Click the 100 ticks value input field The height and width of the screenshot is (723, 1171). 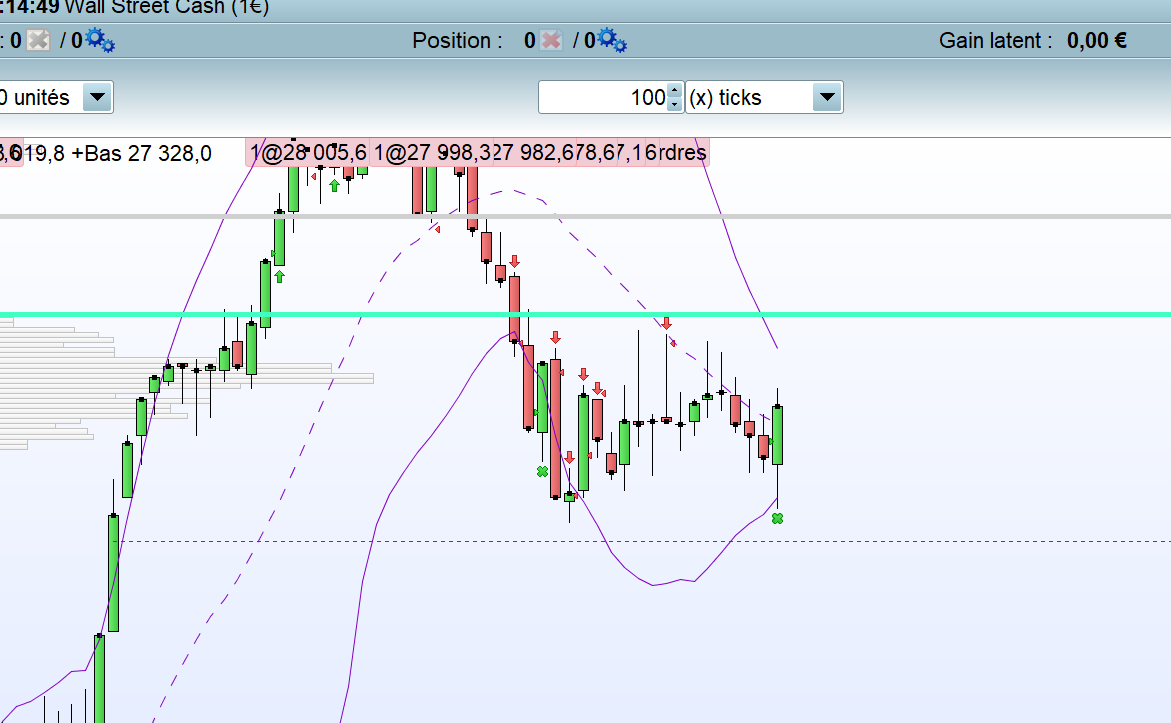[x=603, y=97]
